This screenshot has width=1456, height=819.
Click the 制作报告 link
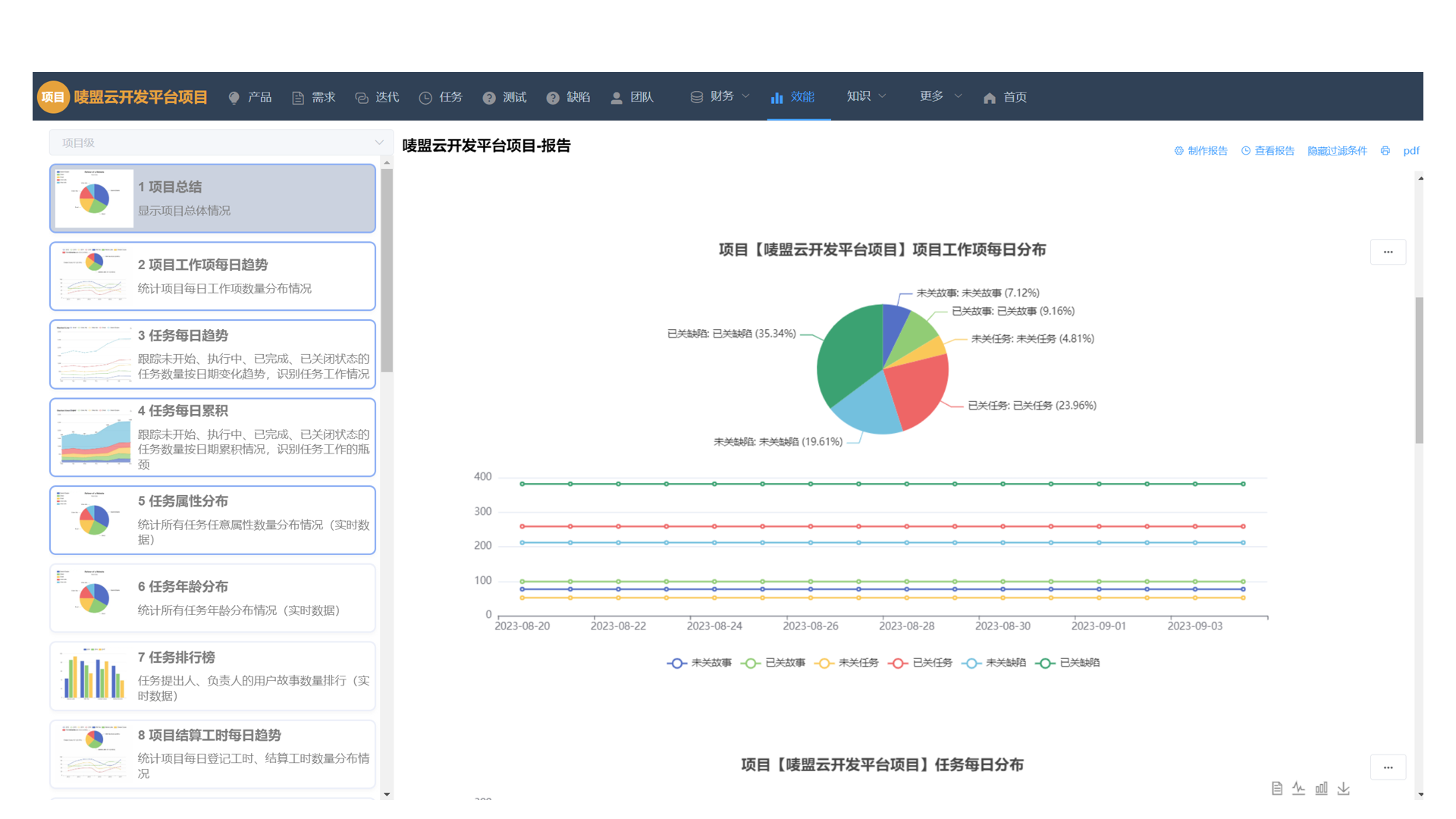(1201, 151)
